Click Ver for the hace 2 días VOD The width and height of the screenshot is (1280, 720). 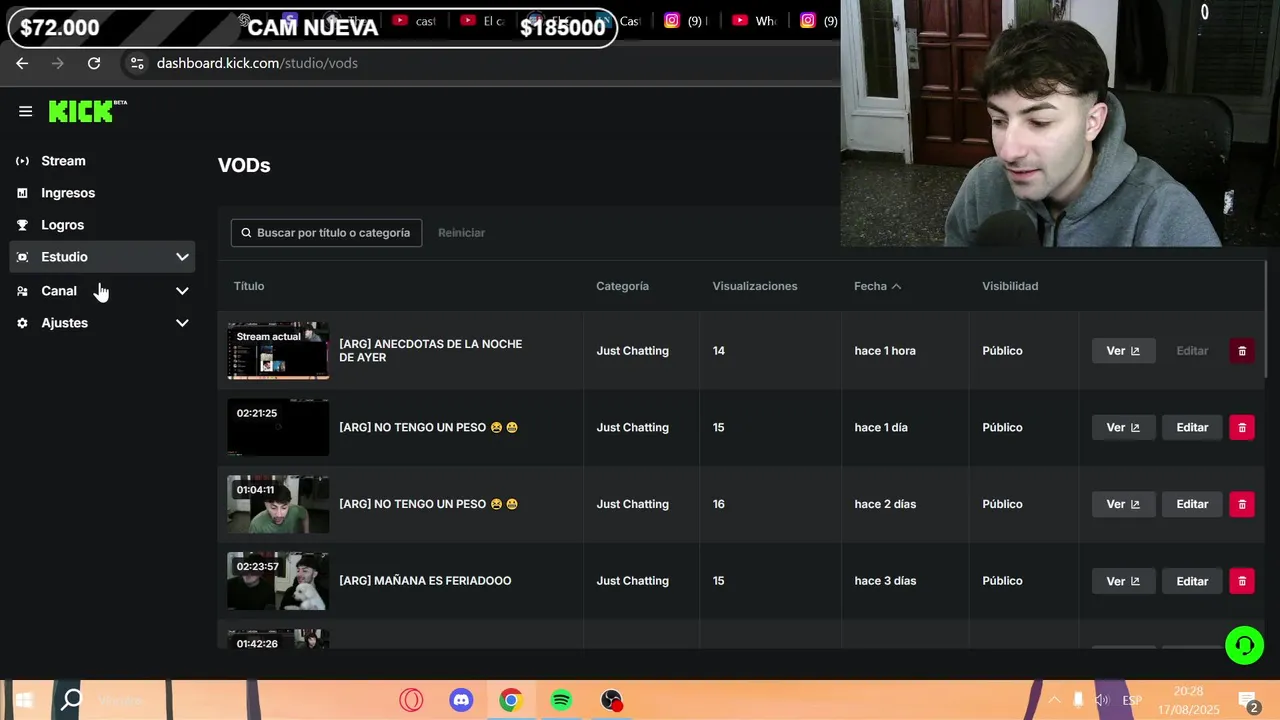(x=1123, y=504)
